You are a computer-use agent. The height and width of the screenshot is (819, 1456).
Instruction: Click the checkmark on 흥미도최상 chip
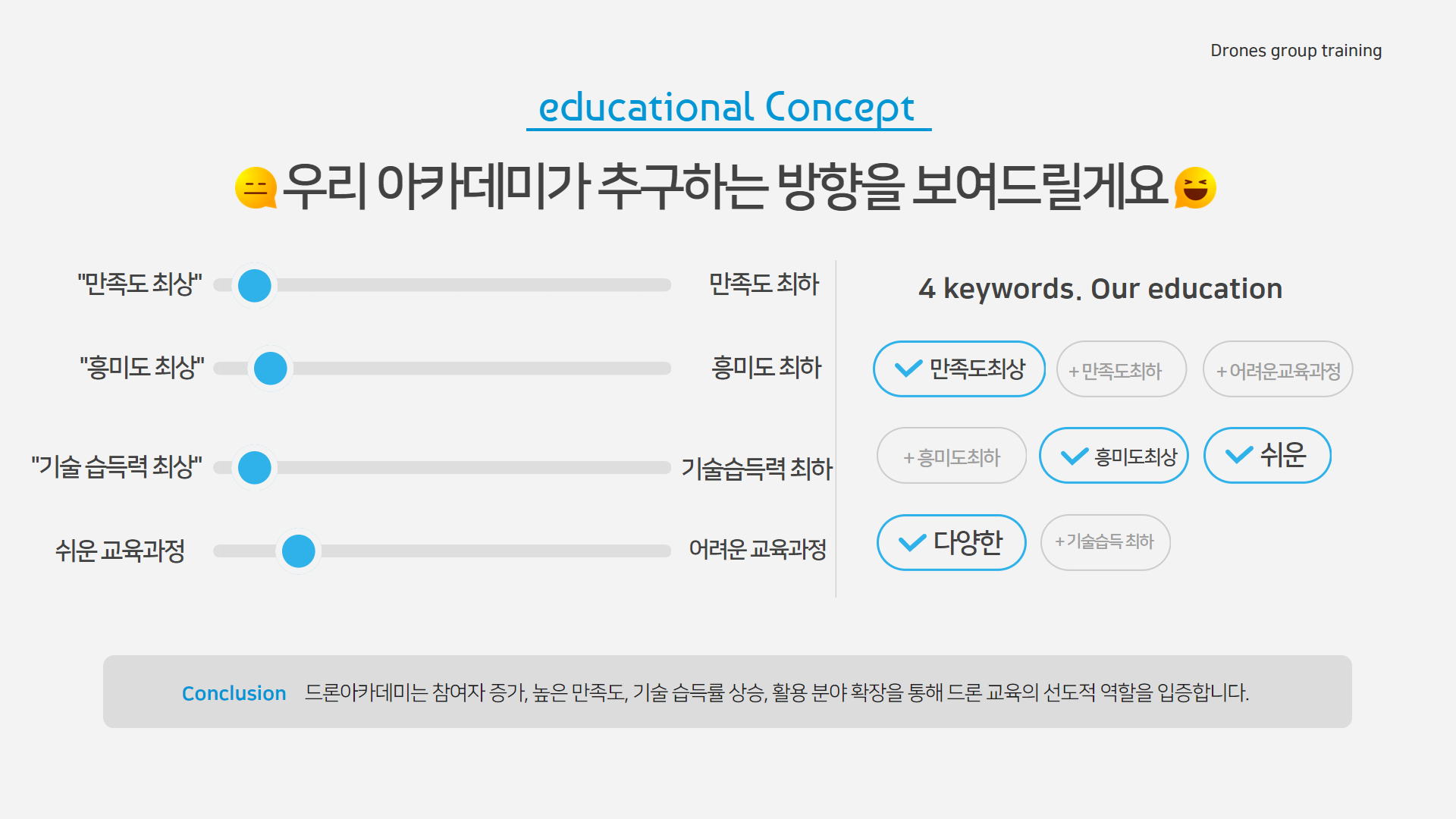click(1074, 457)
